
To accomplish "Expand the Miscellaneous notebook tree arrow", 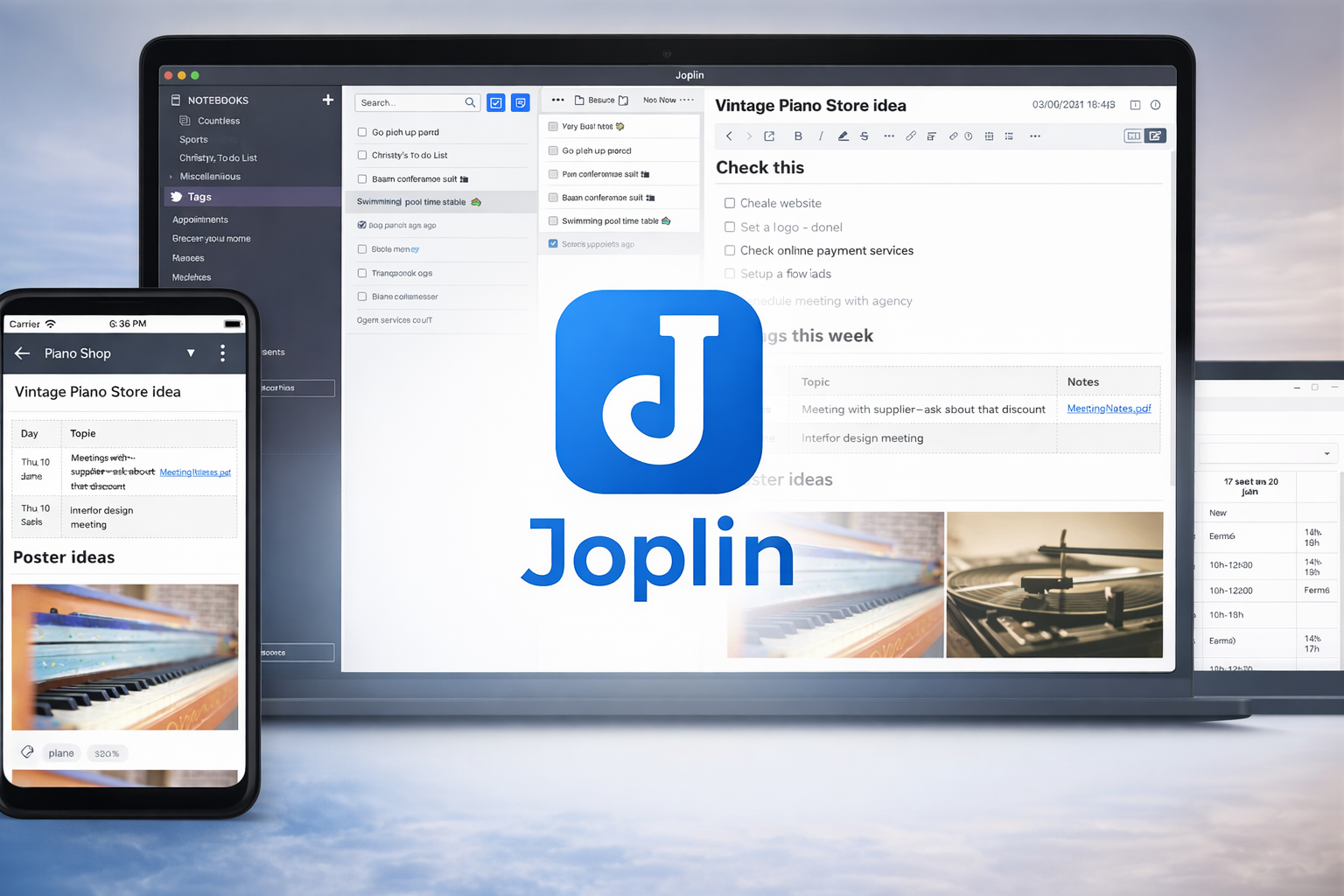I will 171,177.
